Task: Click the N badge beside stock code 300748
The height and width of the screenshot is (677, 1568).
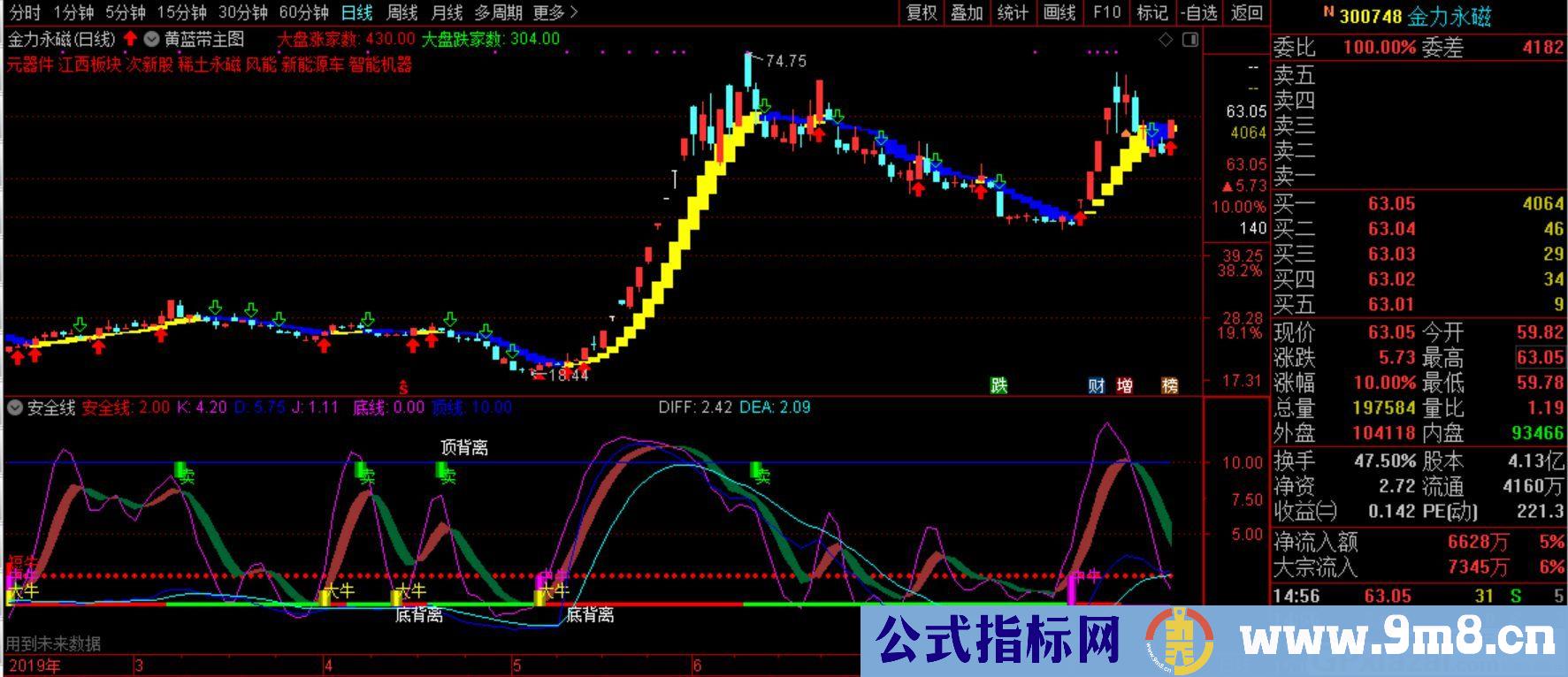Action: coord(1327,12)
